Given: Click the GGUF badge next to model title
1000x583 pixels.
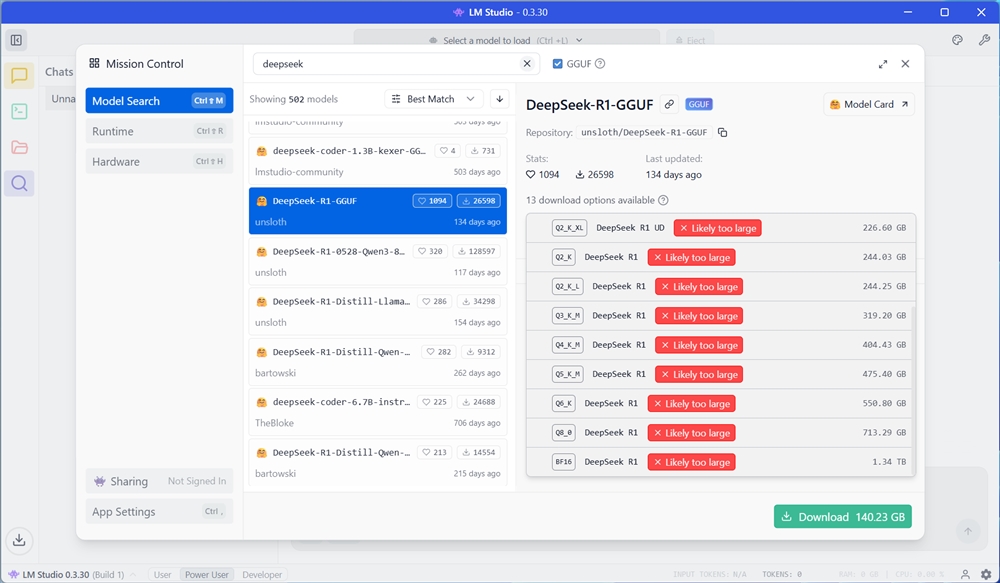Looking at the screenshot, I should [x=699, y=104].
